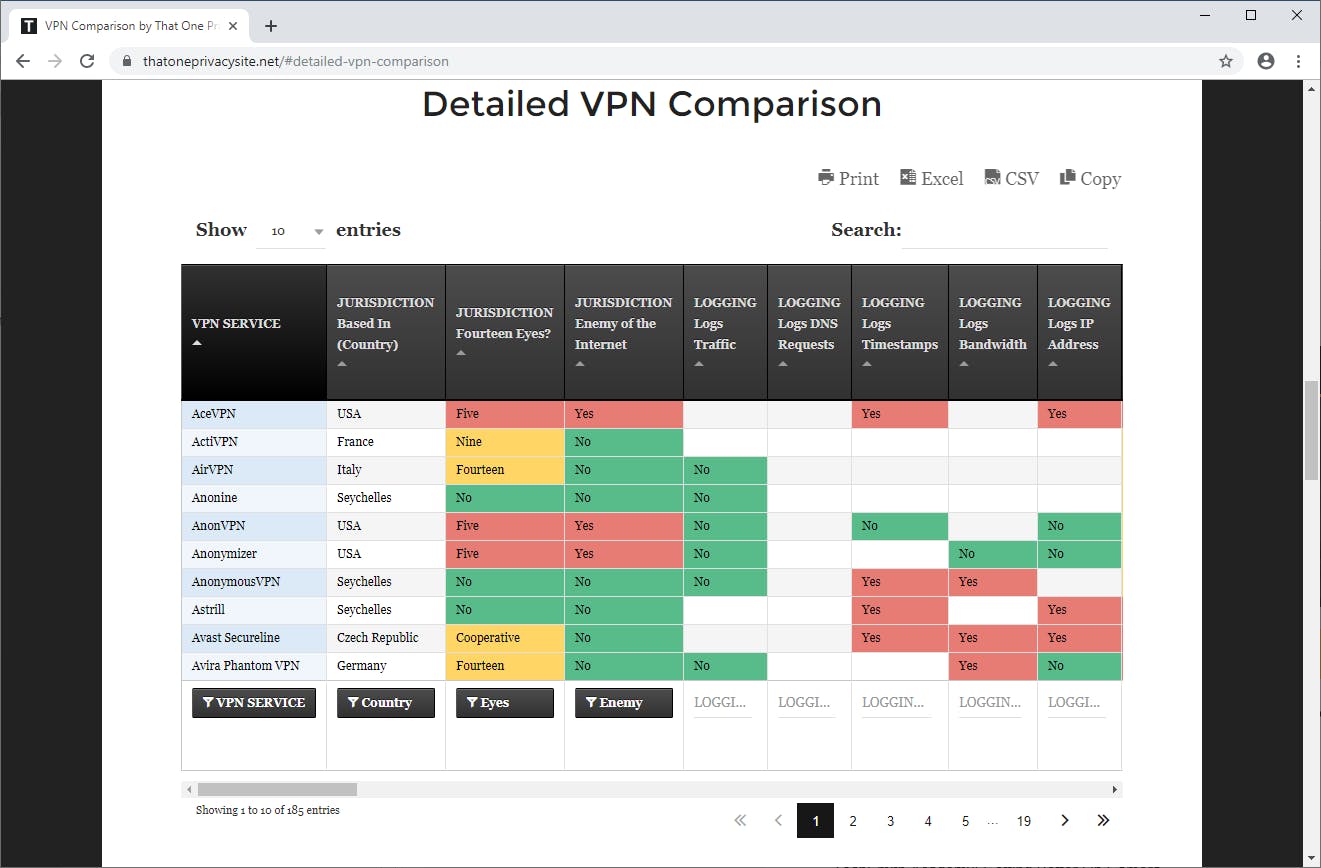Click the Logs Bandwidth filter field
Image resolution: width=1321 pixels, height=868 pixels.
(990, 703)
